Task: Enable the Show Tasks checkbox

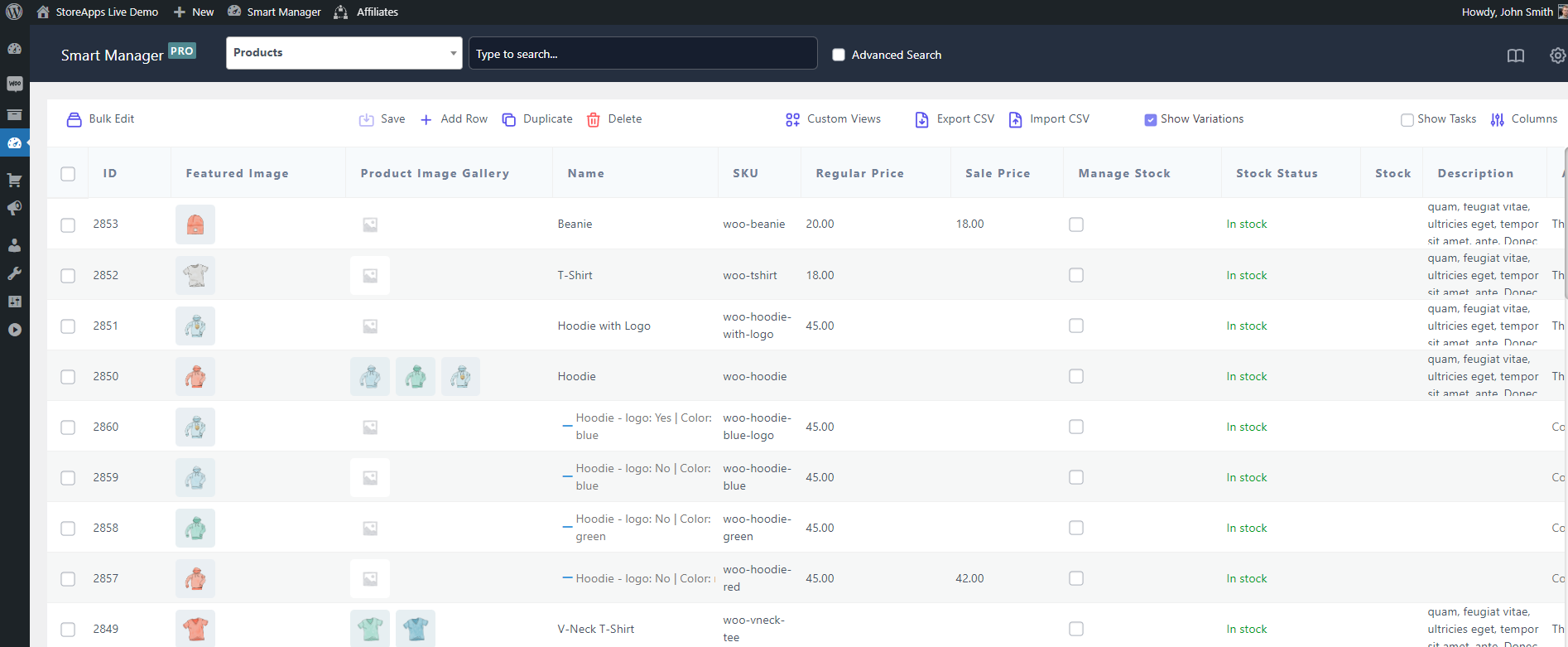Action: point(1407,119)
